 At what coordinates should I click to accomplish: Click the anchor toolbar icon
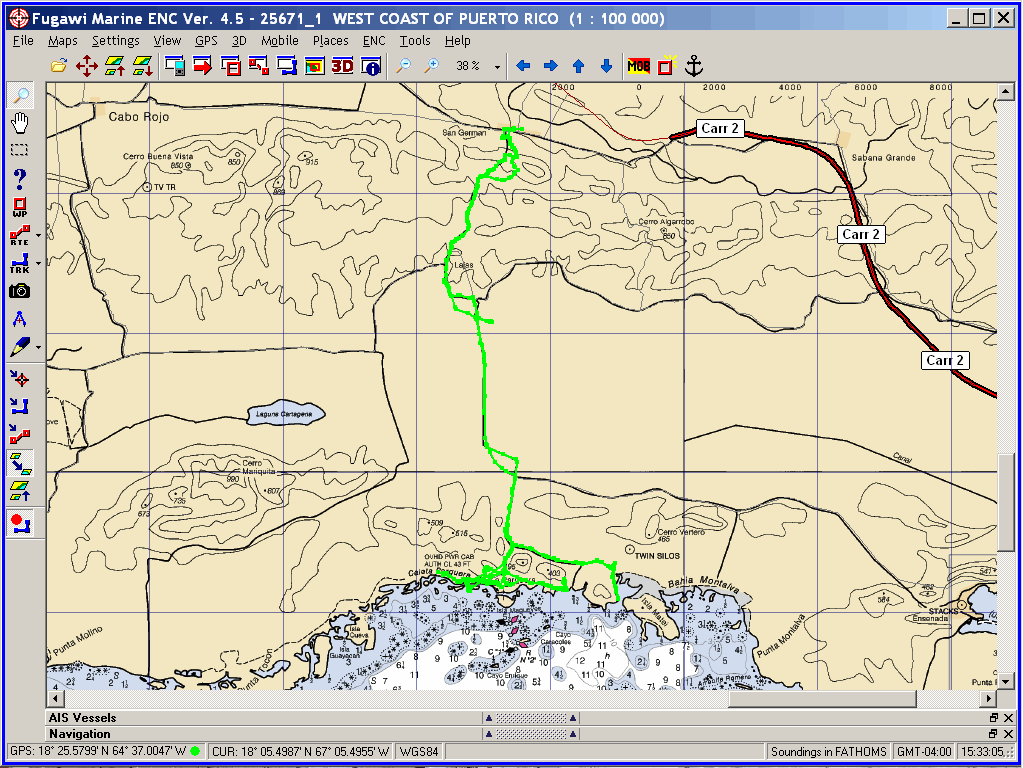tap(694, 65)
